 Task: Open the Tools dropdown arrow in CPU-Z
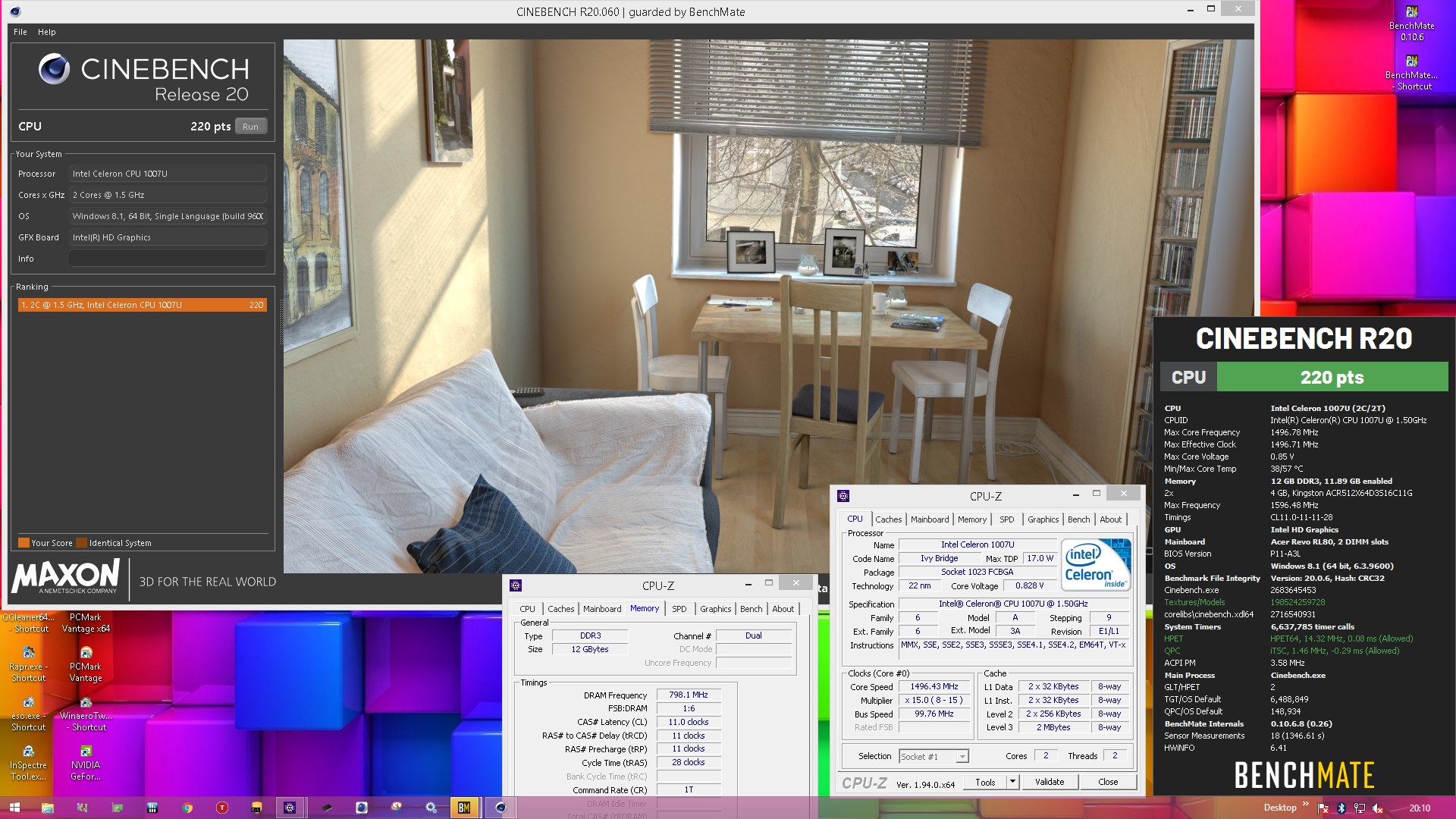point(1012,782)
